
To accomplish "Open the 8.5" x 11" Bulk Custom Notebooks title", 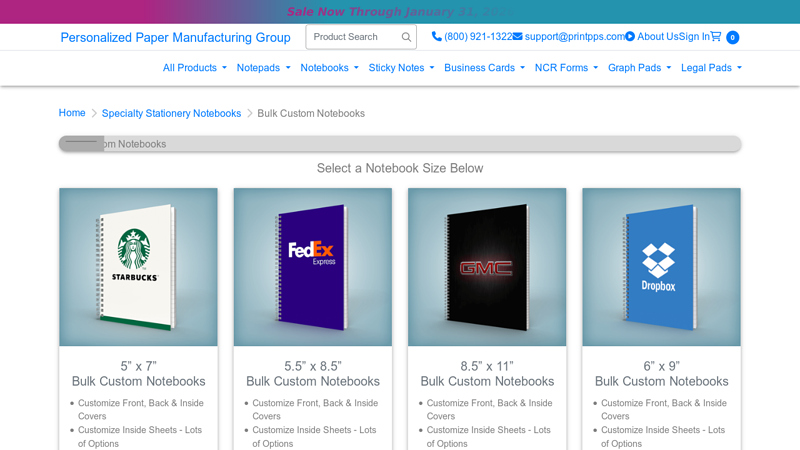I will click(487, 373).
